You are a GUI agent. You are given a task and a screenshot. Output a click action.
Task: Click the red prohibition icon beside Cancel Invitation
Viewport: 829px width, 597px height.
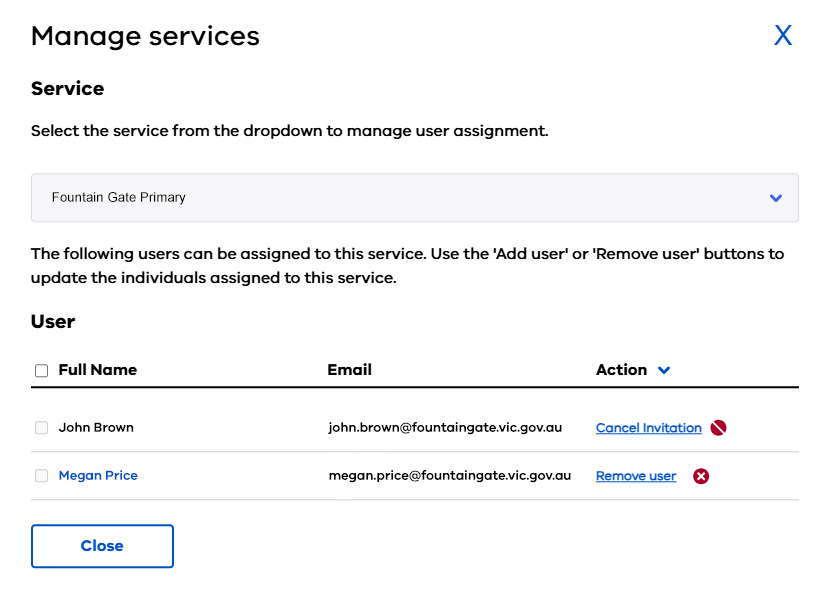click(717, 427)
